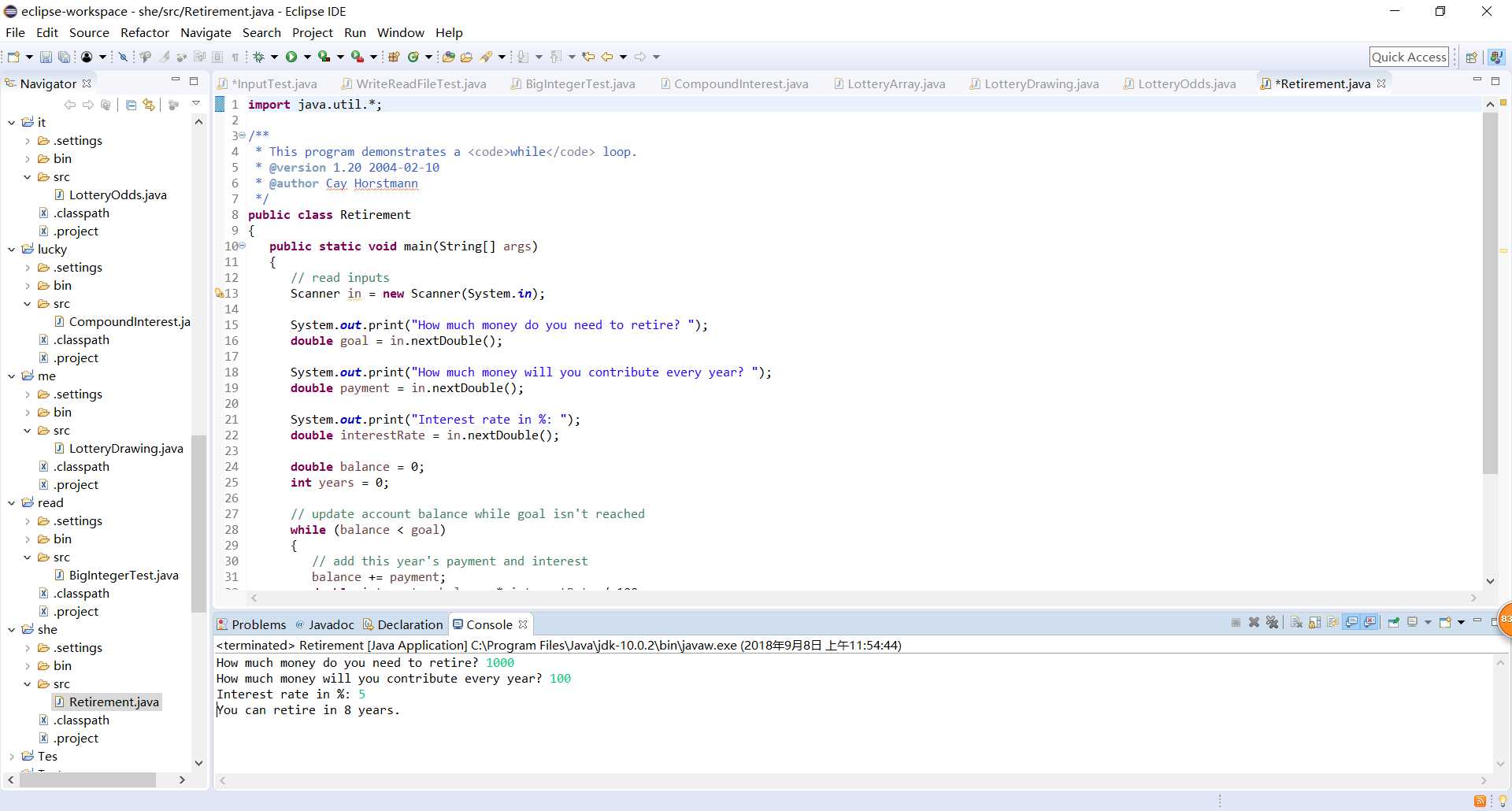This screenshot has width=1512, height=811.
Task: Collapse the Javadoc comment fold at line 3
Action: (x=242, y=135)
